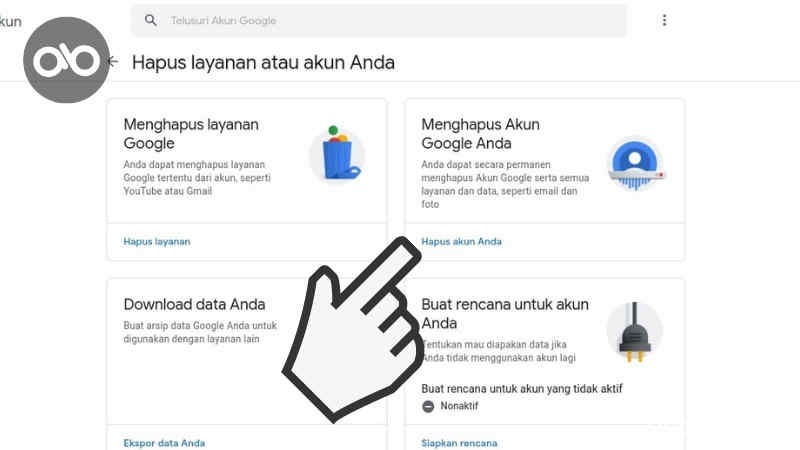Viewport: 800px width, 450px height.
Task: Click the power plug illustration icon
Action: (x=634, y=331)
